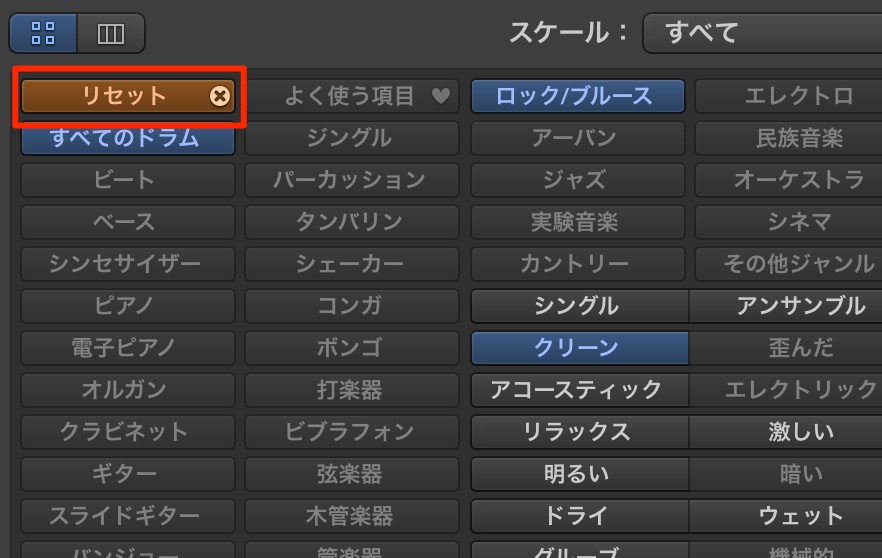Select the ウェット descriptor
Viewport: 882px width, 558px height.
pyautogui.click(x=786, y=516)
